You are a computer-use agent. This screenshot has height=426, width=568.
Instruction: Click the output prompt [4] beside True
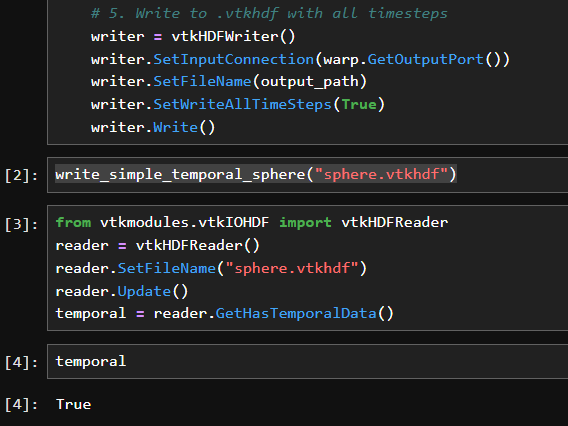point(21,404)
